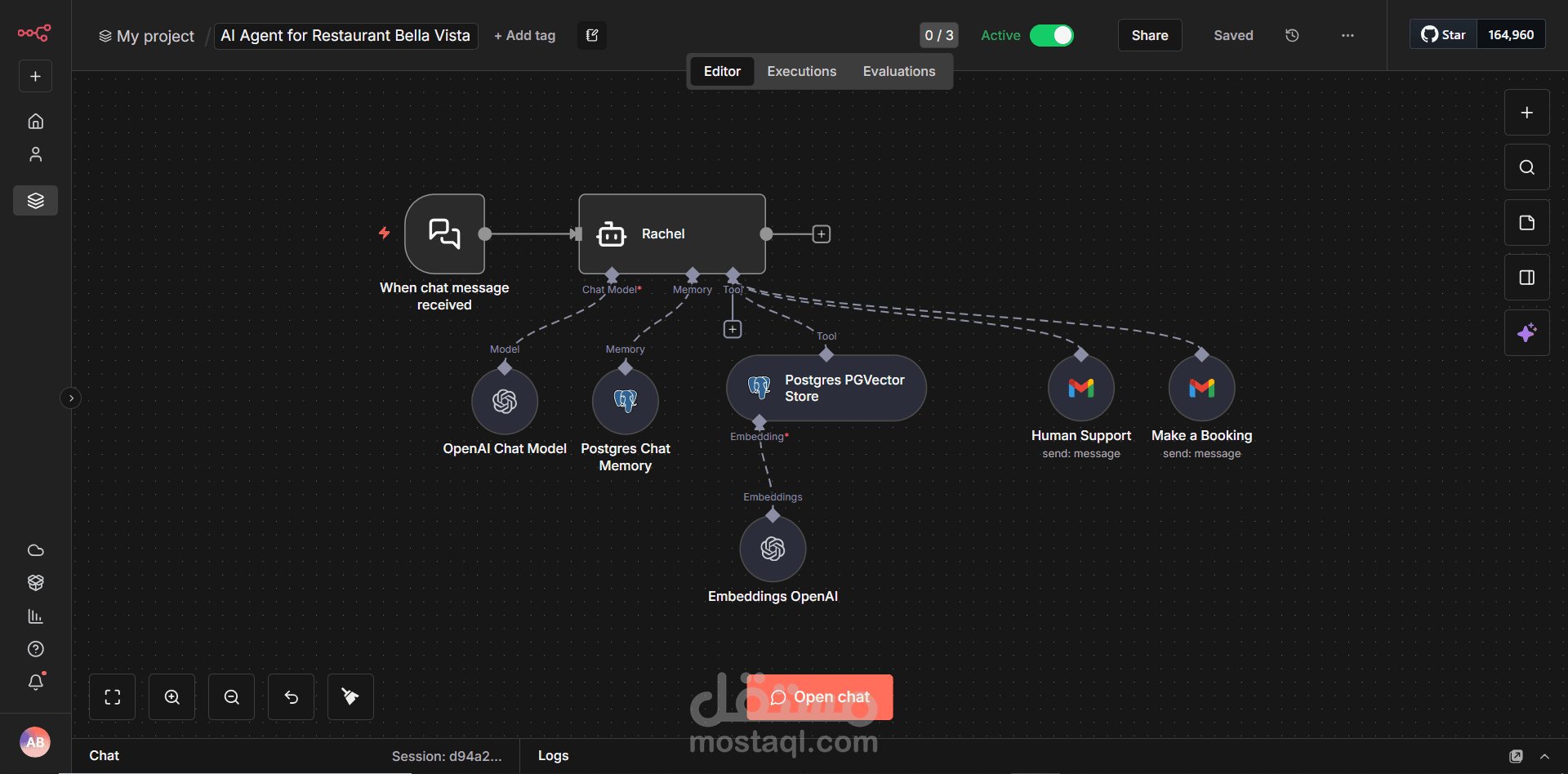1568x774 pixels.
Task: Click the Saved status text
Action: (1233, 35)
